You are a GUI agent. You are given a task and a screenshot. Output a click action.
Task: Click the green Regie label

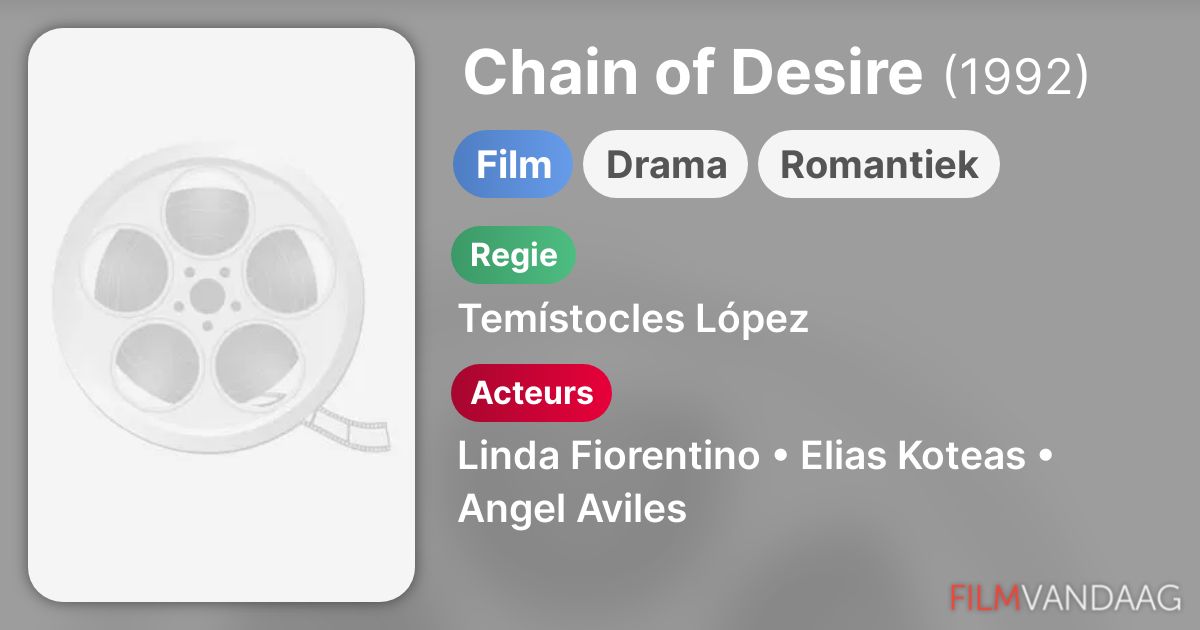tap(514, 255)
